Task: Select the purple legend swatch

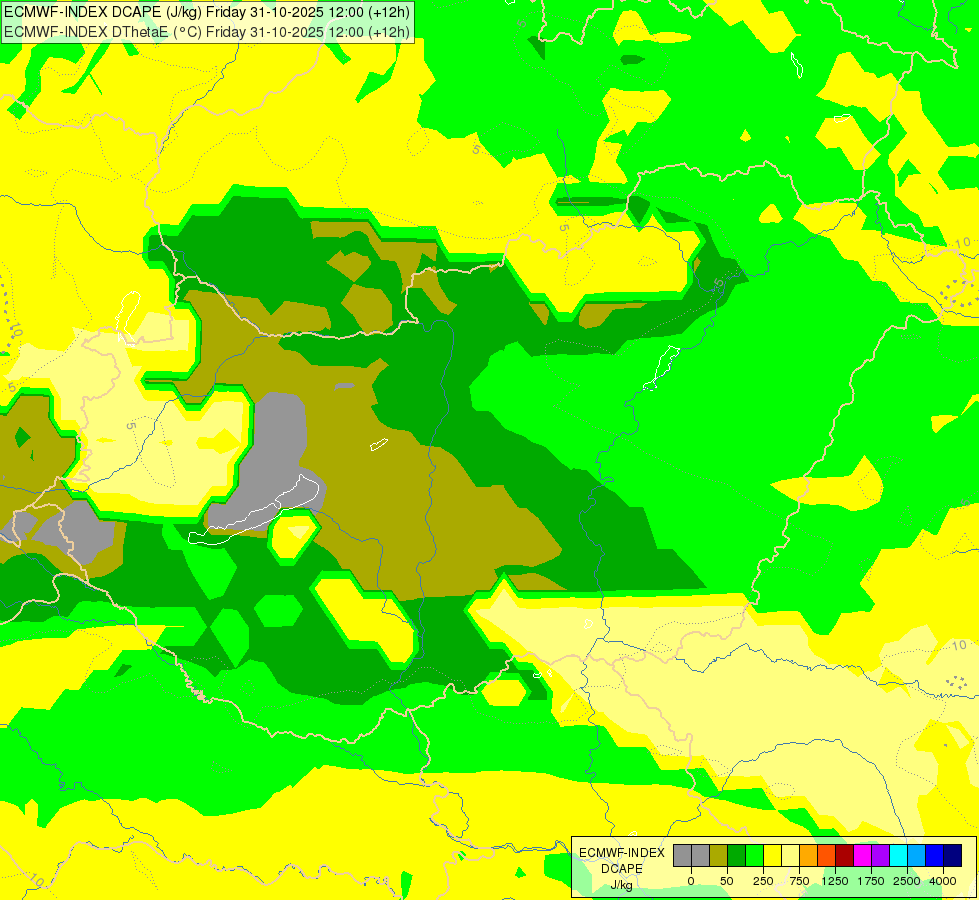Action: tap(880, 856)
